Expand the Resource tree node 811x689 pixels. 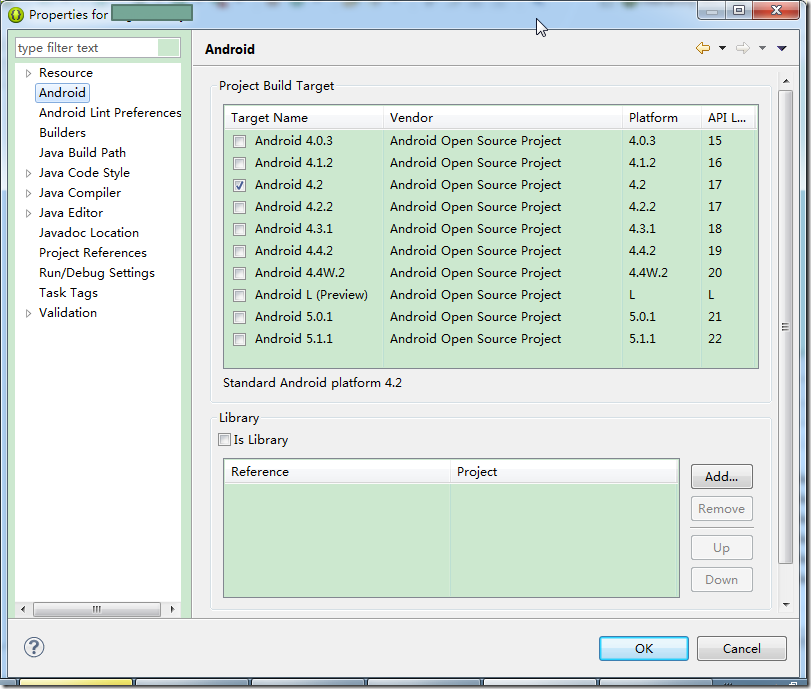(28, 73)
